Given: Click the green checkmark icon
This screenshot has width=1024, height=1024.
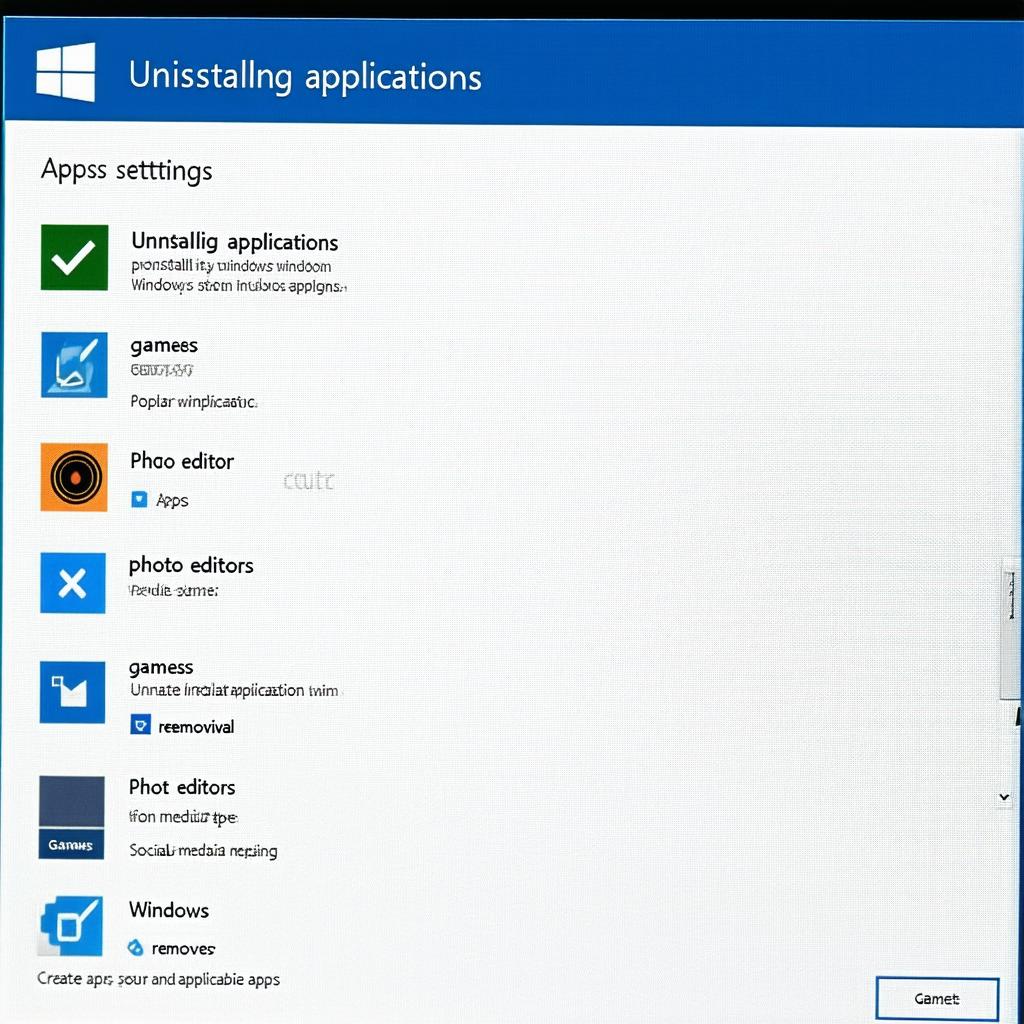Looking at the screenshot, I should (x=74, y=257).
